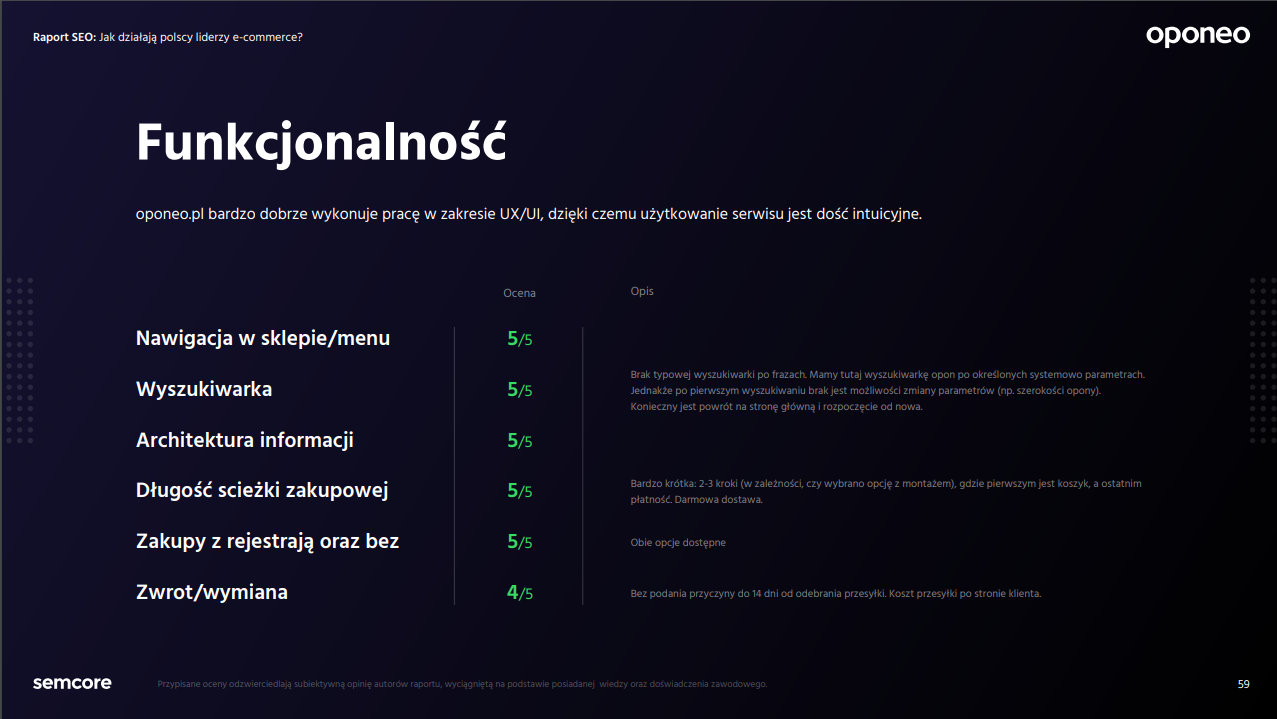Click the Długość scieżki zakupowej label
1277x719 pixels.
(x=262, y=490)
